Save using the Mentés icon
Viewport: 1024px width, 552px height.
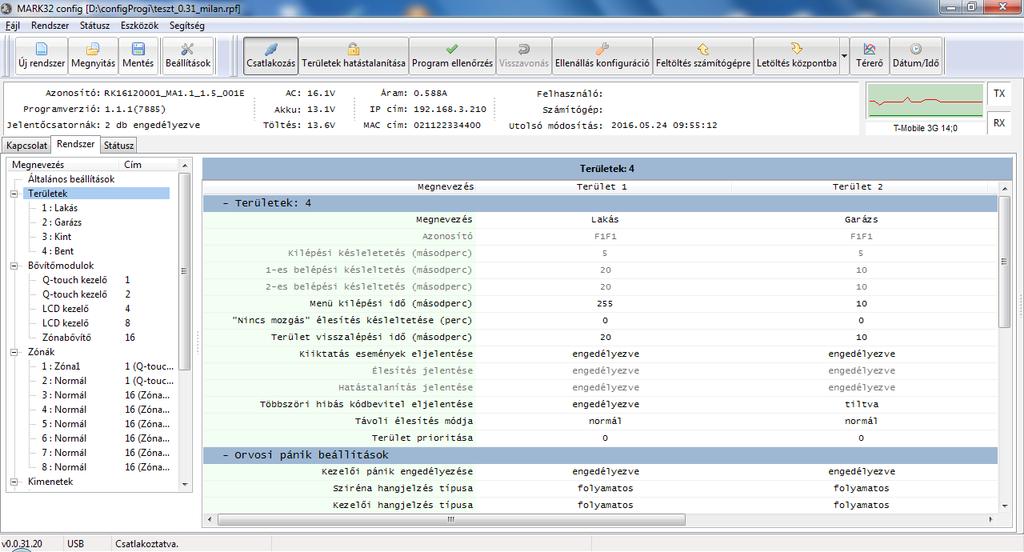coord(138,56)
